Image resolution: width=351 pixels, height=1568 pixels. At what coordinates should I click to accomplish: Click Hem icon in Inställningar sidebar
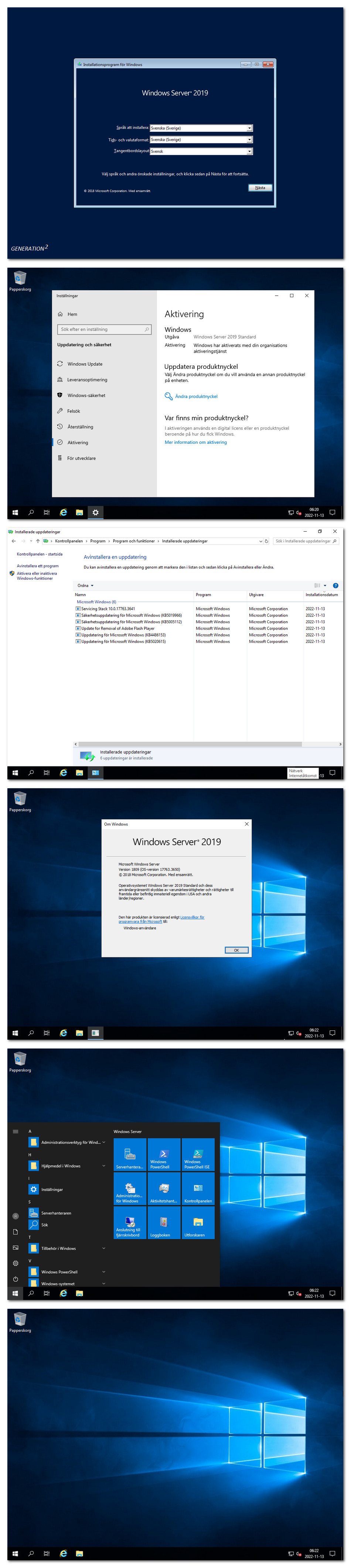click(x=60, y=314)
